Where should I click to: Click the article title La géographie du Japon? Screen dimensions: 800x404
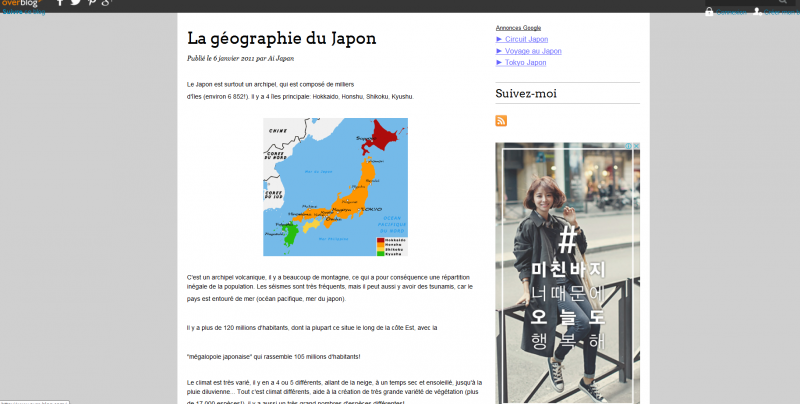(x=281, y=38)
